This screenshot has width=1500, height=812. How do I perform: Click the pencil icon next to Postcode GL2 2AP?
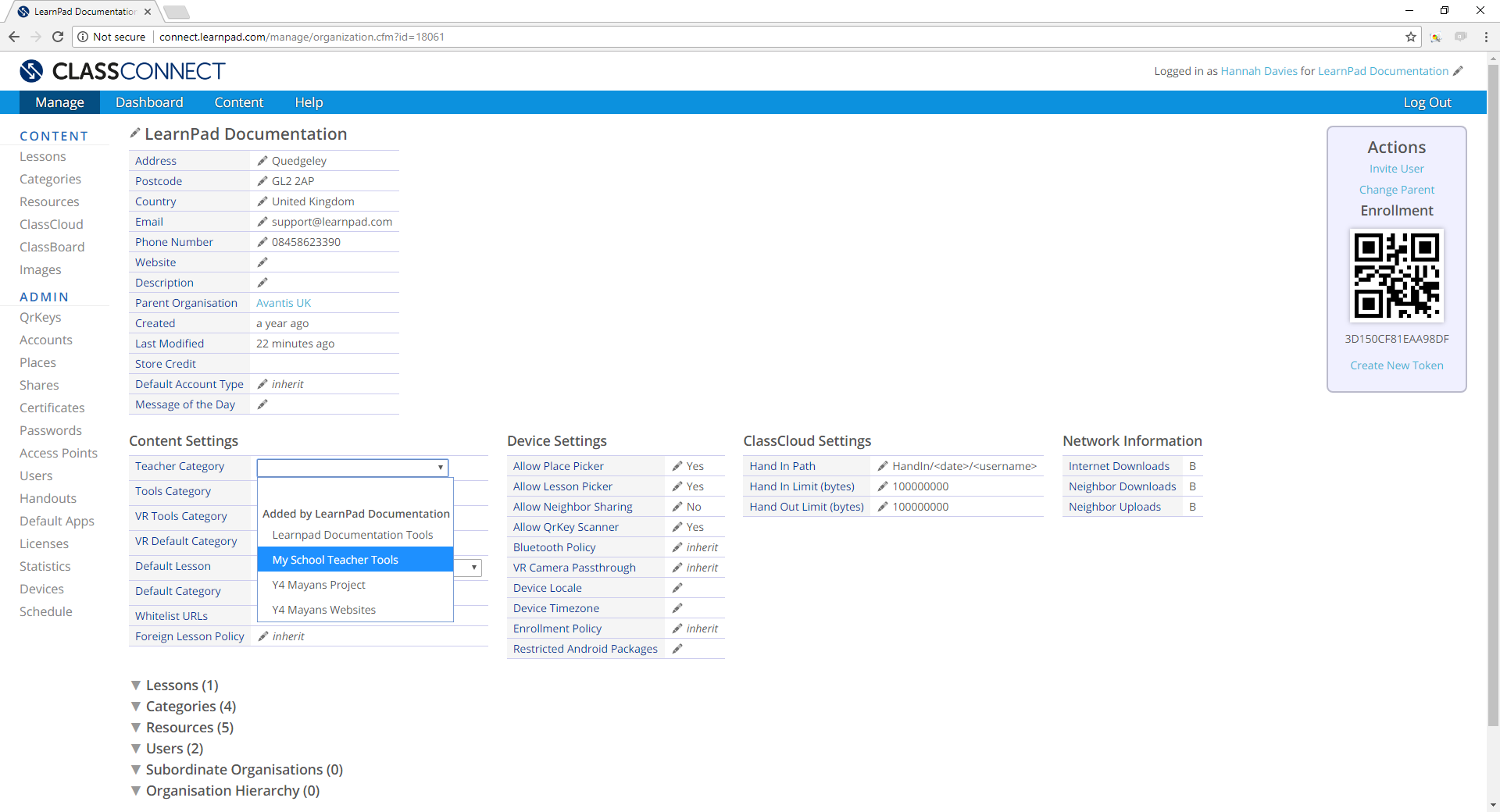pyautogui.click(x=262, y=181)
